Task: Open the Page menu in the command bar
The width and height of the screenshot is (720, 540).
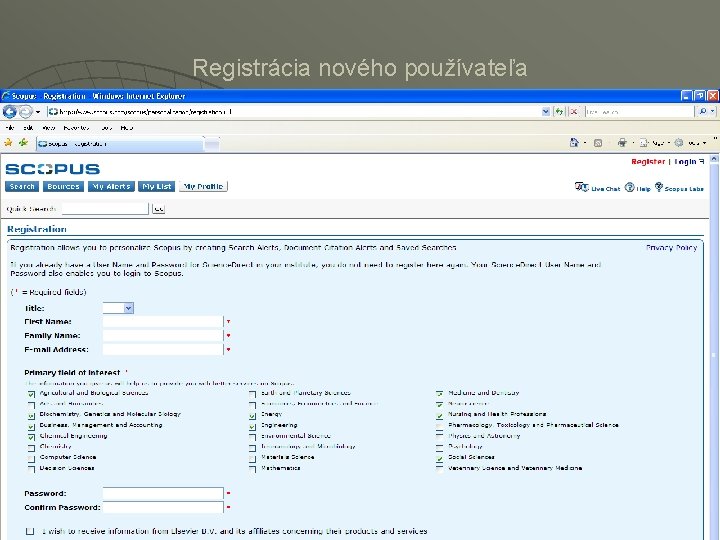Action: coord(654,143)
